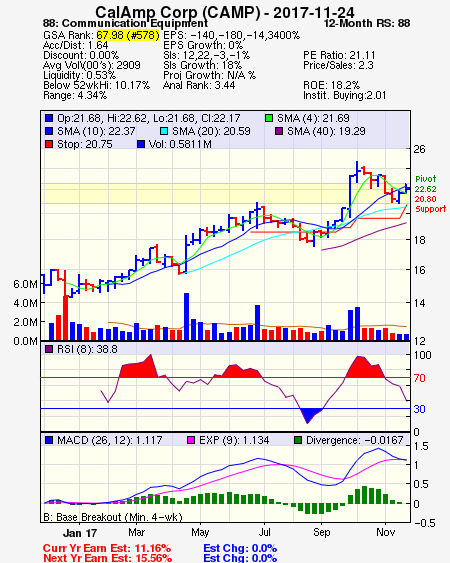The image size is (450, 563).
Task: Click the price axis label 26
Action: tap(419, 149)
